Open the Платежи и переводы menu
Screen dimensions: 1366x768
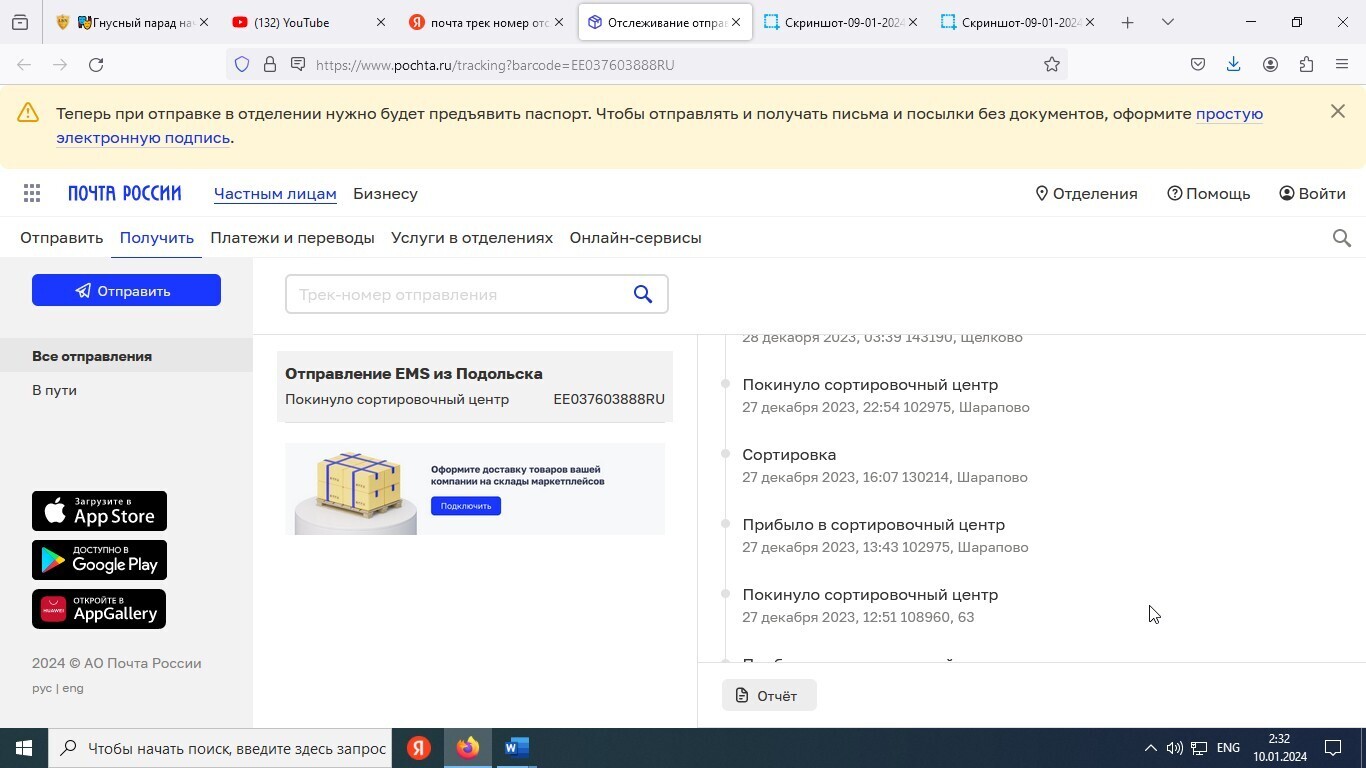click(x=292, y=238)
